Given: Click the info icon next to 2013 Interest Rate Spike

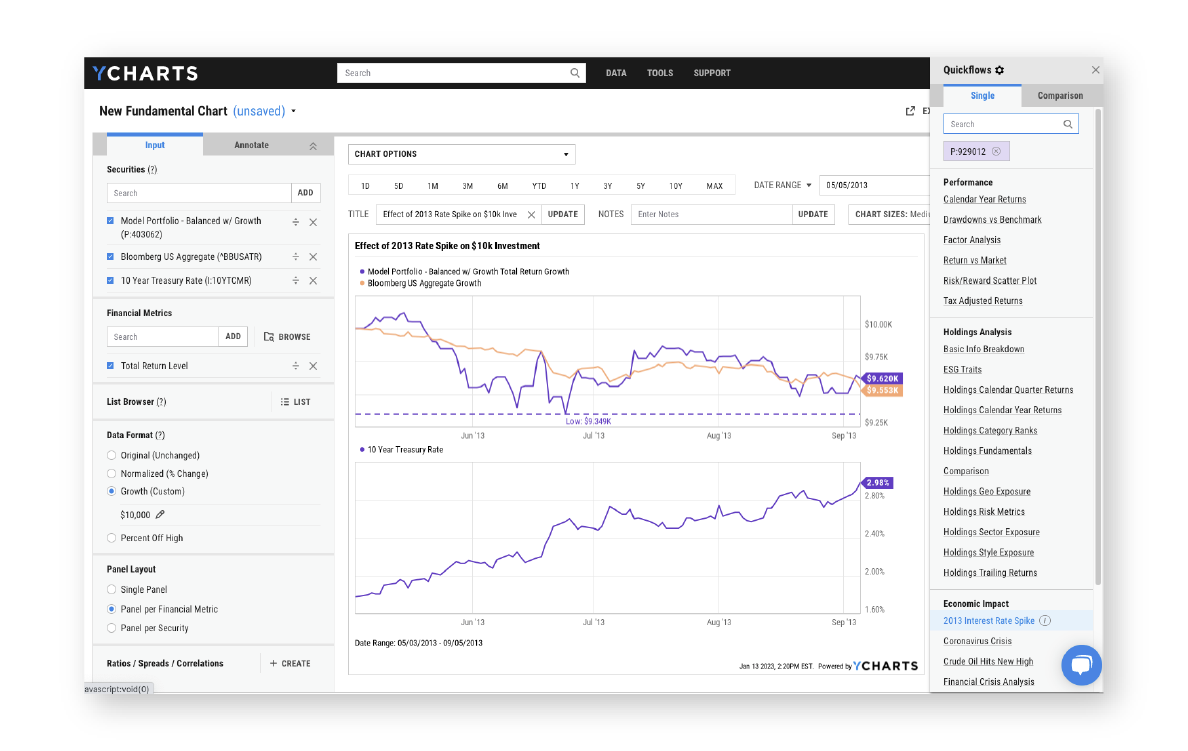Looking at the screenshot, I should point(1045,620).
